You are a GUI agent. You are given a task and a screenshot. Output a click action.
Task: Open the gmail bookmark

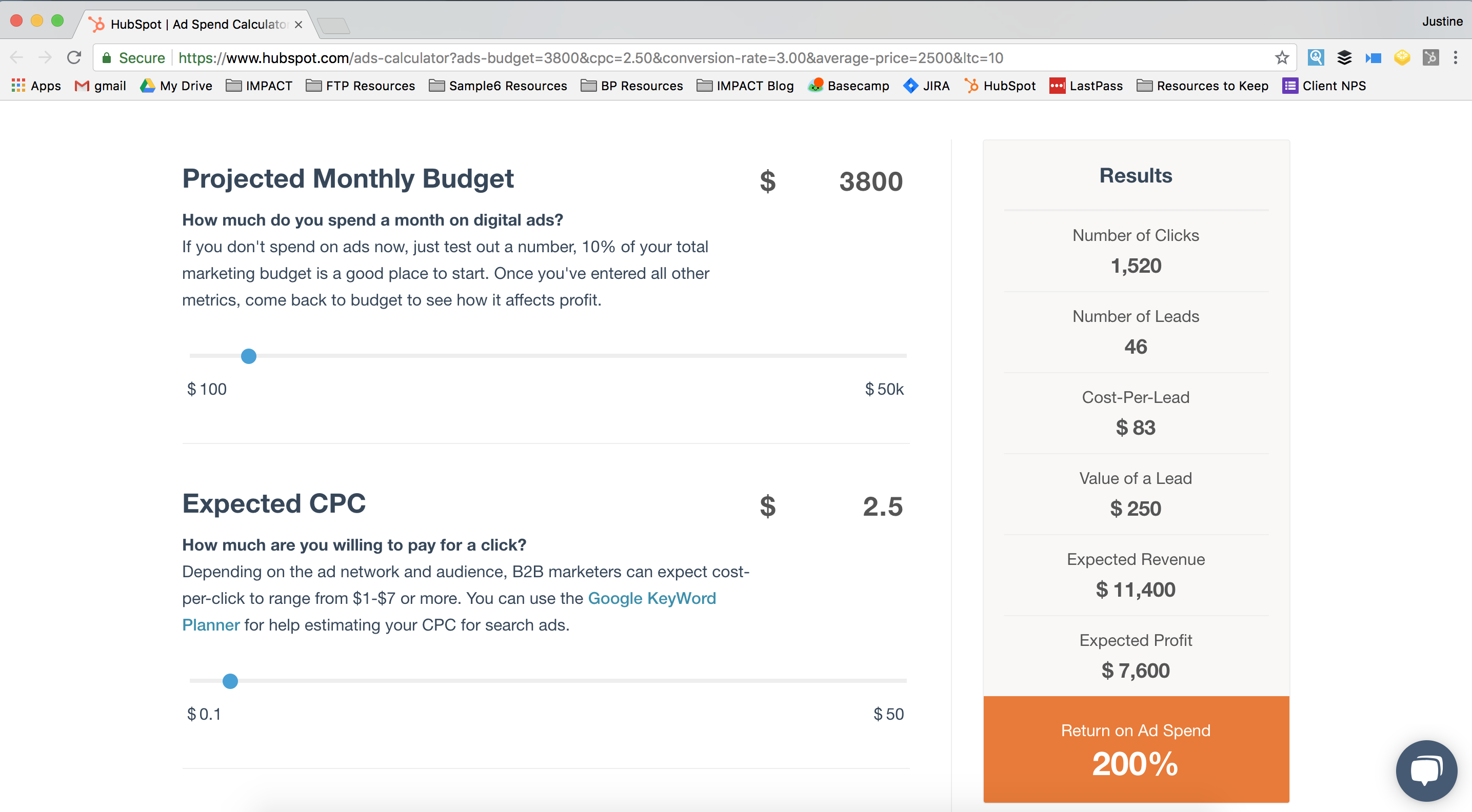101,86
